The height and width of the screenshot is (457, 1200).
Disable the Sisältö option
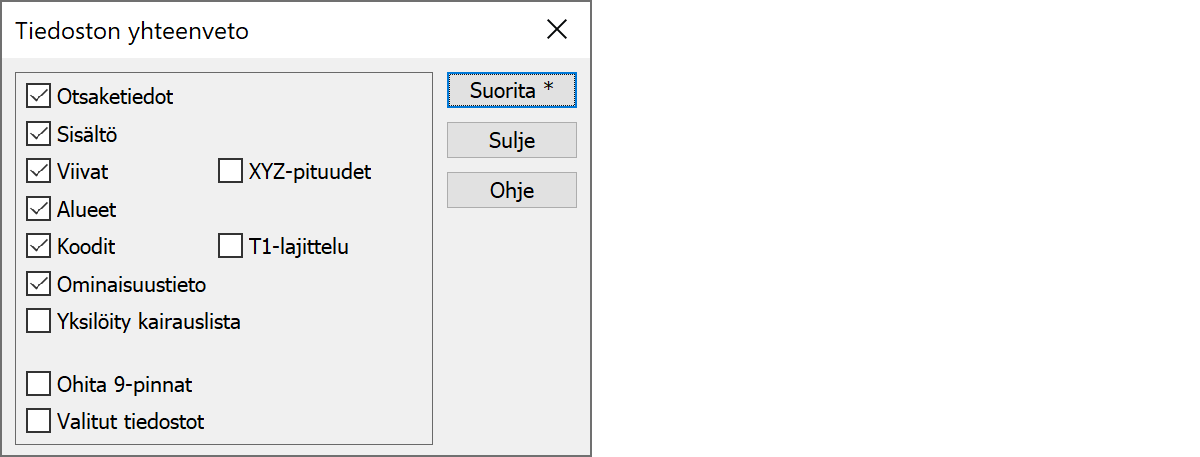point(39,134)
